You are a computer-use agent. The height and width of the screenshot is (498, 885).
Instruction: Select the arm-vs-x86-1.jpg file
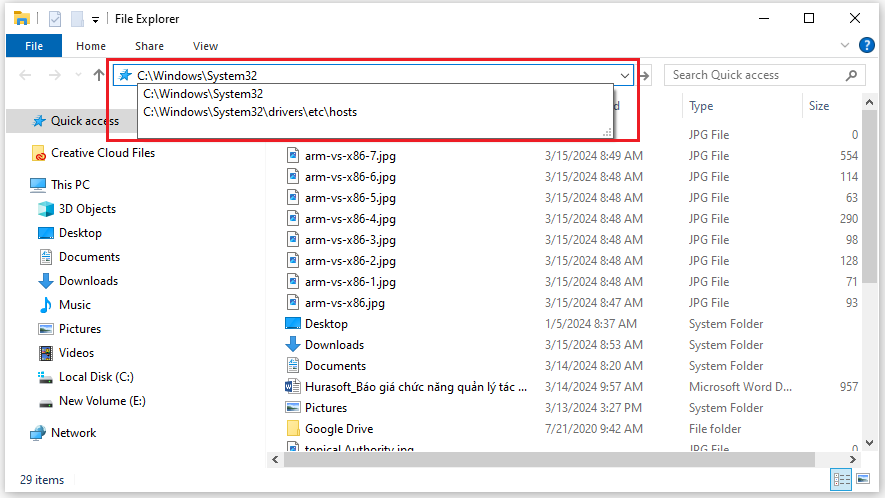[x=350, y=282]
